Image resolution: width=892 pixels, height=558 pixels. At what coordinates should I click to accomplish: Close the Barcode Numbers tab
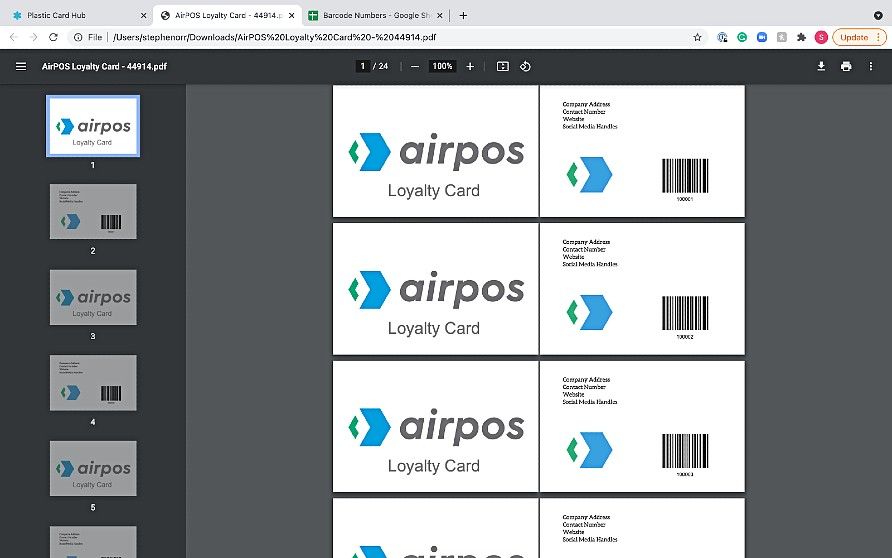click(x=439, y=15)
